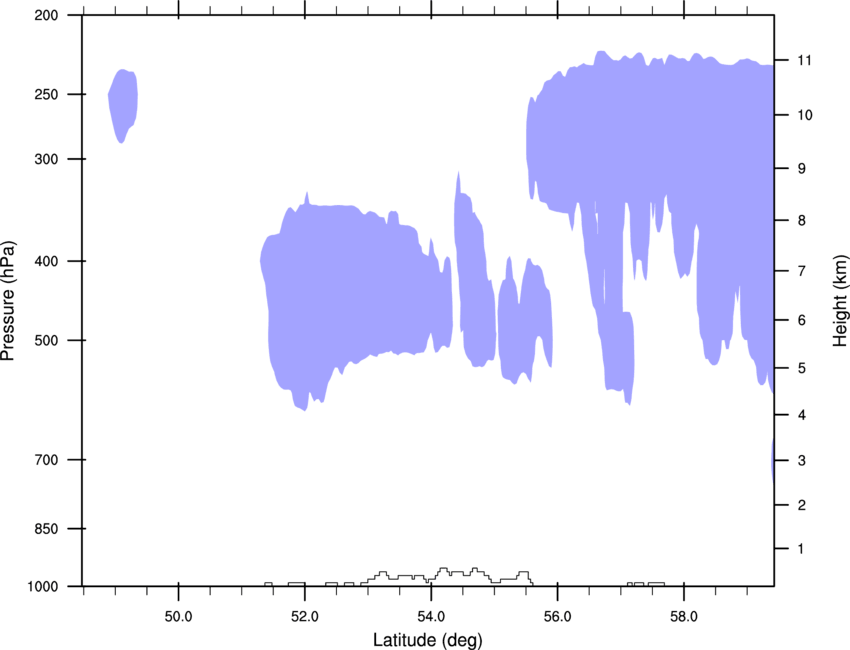Select the 700 hPa pressure tick label
This screenshot has width=850, height=650.
click(x=46, y=460)
